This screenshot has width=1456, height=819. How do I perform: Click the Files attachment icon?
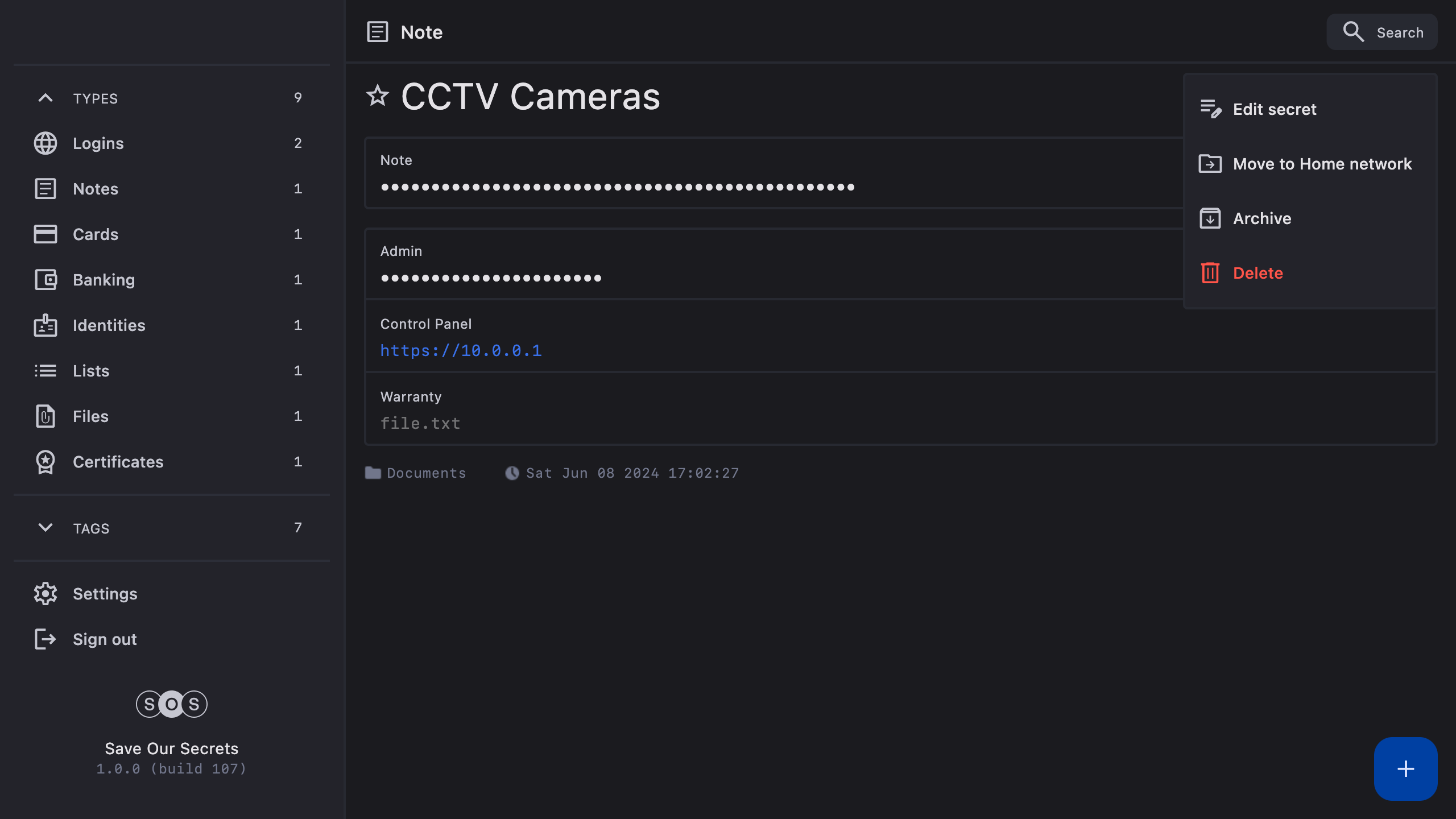(45, 416)
